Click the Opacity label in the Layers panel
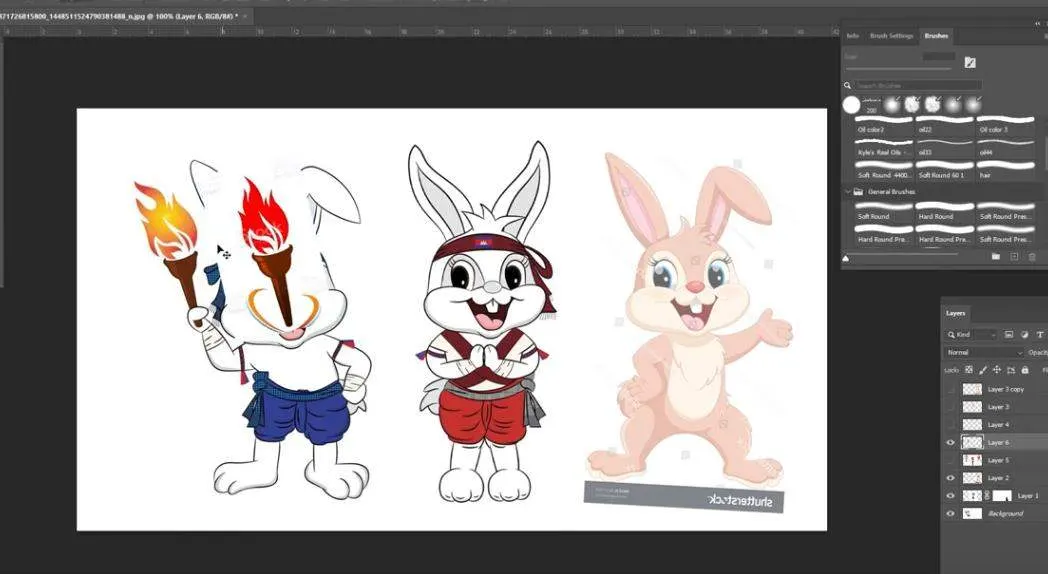Viewport: 1048px width, 574px height. point(1038,352)
